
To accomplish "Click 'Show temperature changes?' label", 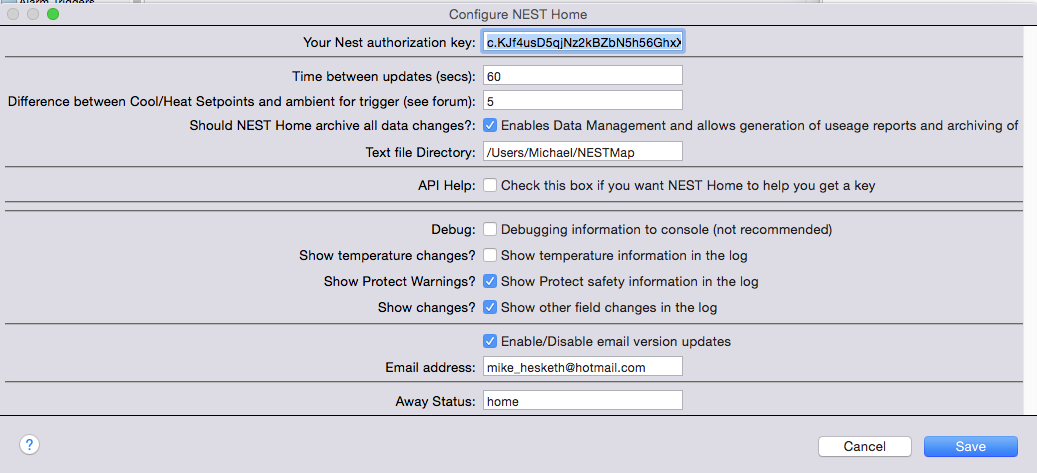I will click(x=387, y=255).
